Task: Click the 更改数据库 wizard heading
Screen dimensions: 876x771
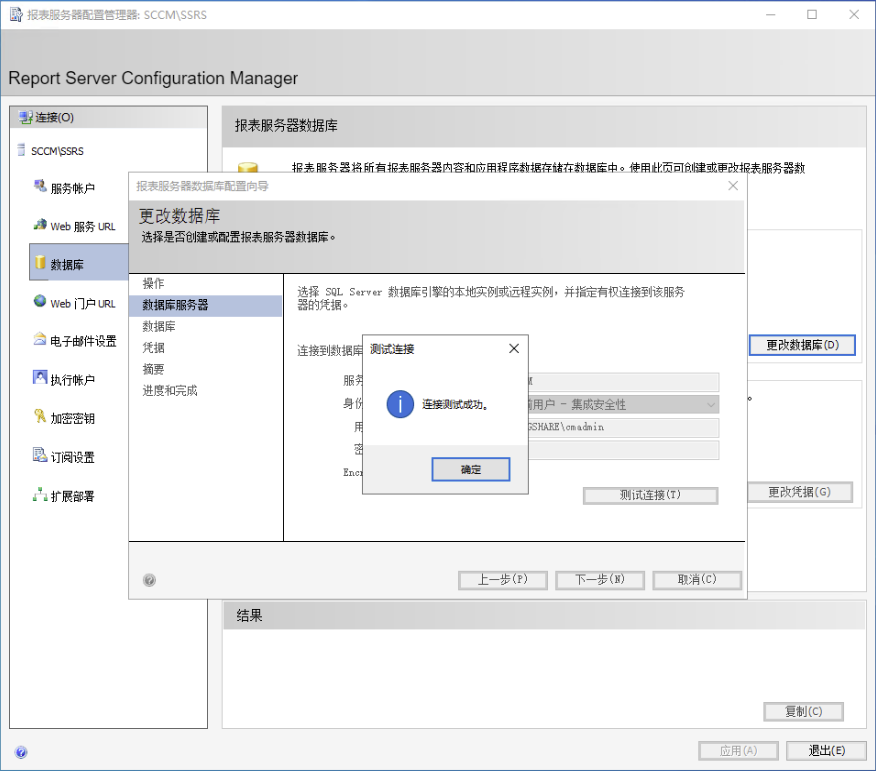Action: (x=179, y=216)
